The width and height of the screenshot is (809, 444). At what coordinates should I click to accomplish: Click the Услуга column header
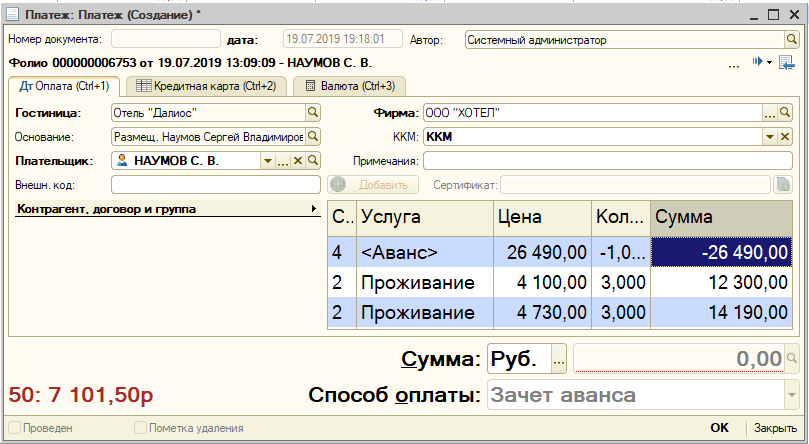click(x=425, y=217)
